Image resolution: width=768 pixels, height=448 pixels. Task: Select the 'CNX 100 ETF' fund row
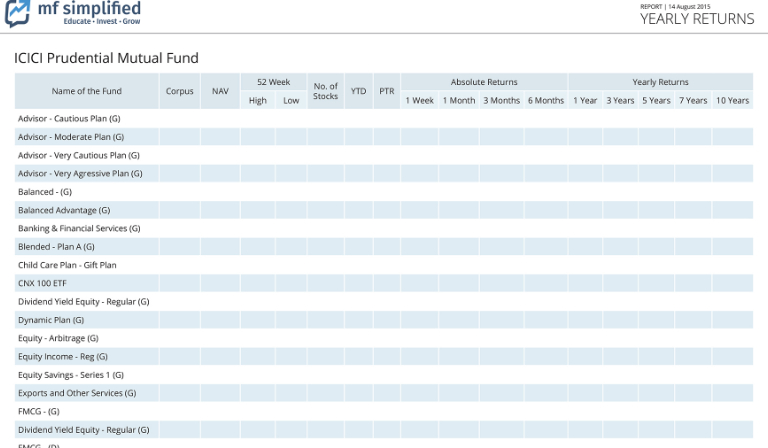(x=384, y=283)
